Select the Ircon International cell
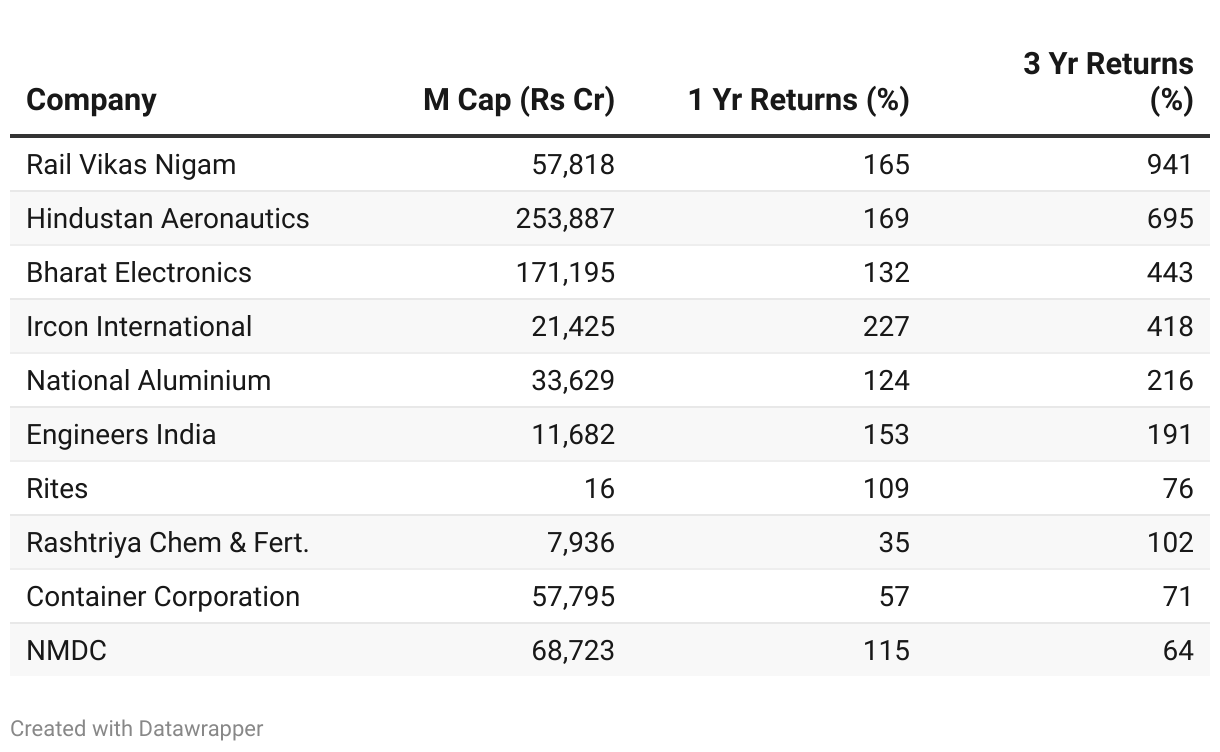1220x752 pixels. [139, 326]
